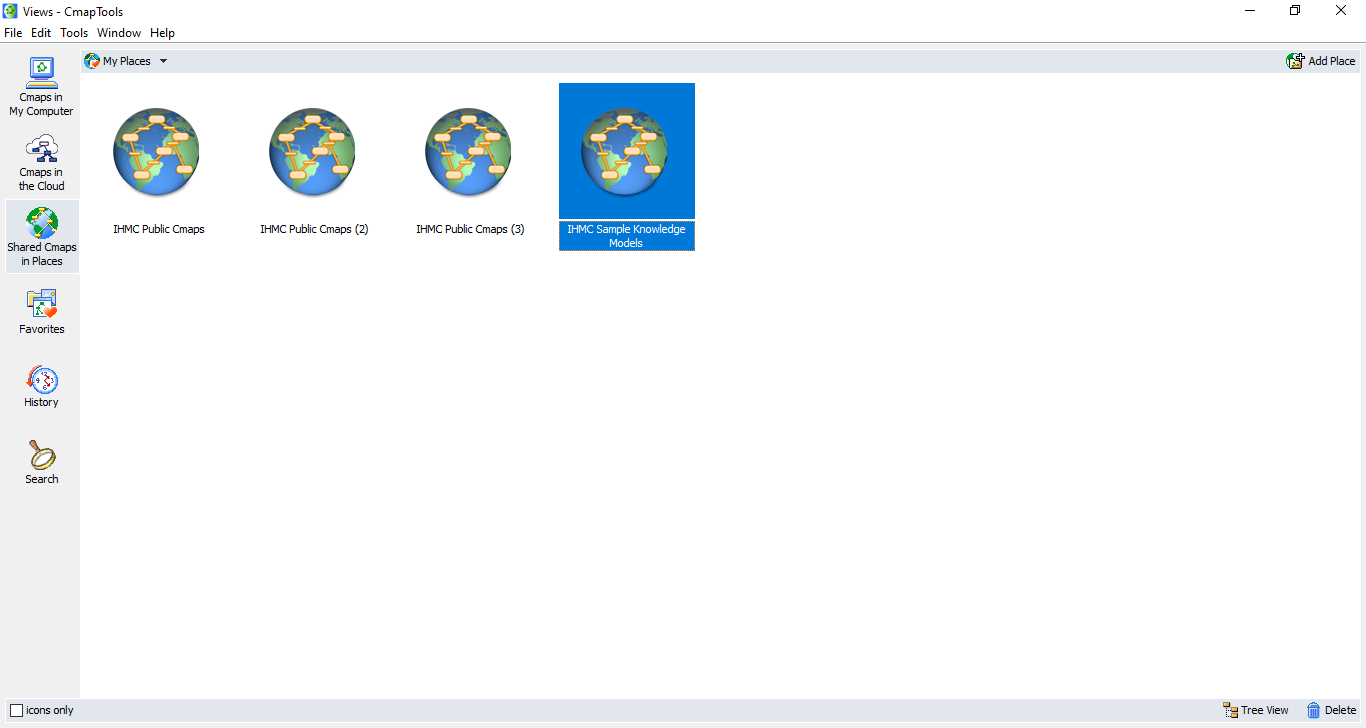
Task: Click the Delete trash button
Action: [x=1331, y=710]
